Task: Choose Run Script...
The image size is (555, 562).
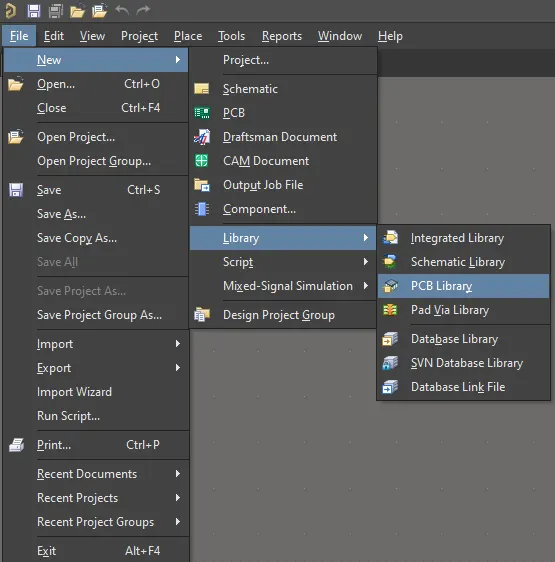Action: click(96, 416)
